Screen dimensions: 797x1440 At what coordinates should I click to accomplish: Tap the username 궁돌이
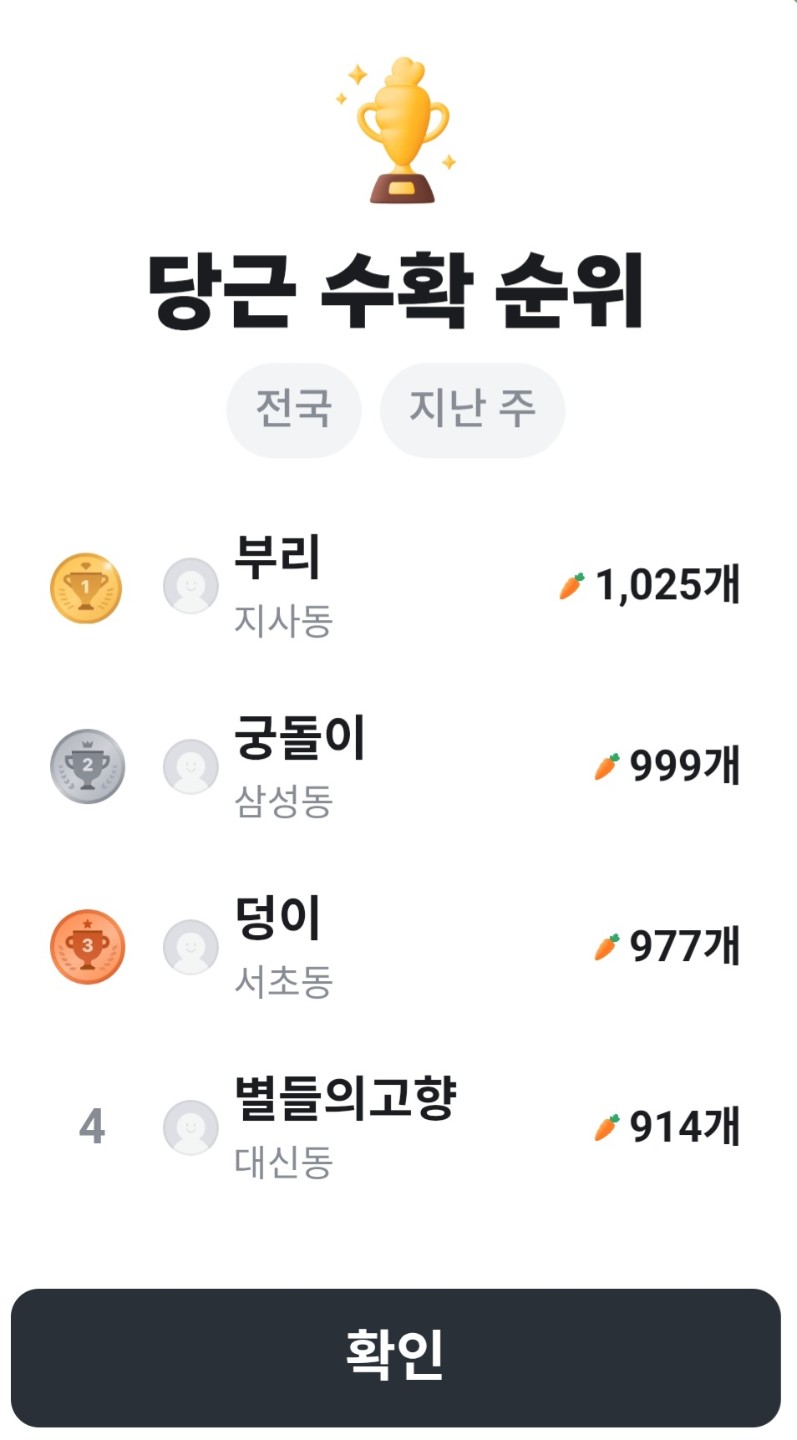(x=300, y=740)
